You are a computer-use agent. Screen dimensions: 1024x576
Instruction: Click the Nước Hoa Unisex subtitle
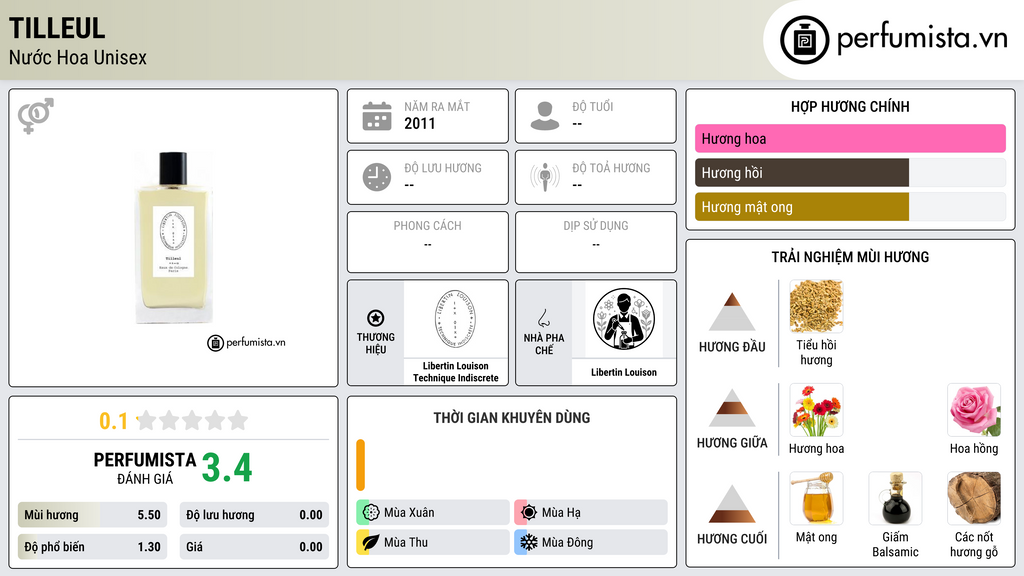coord(78,57)
